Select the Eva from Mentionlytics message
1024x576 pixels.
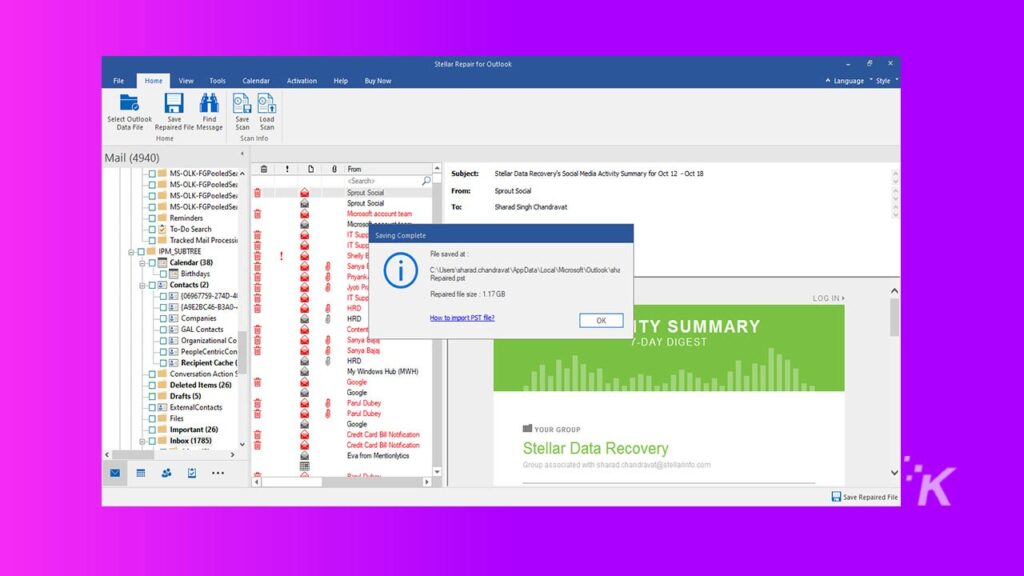tap(378, 456)
